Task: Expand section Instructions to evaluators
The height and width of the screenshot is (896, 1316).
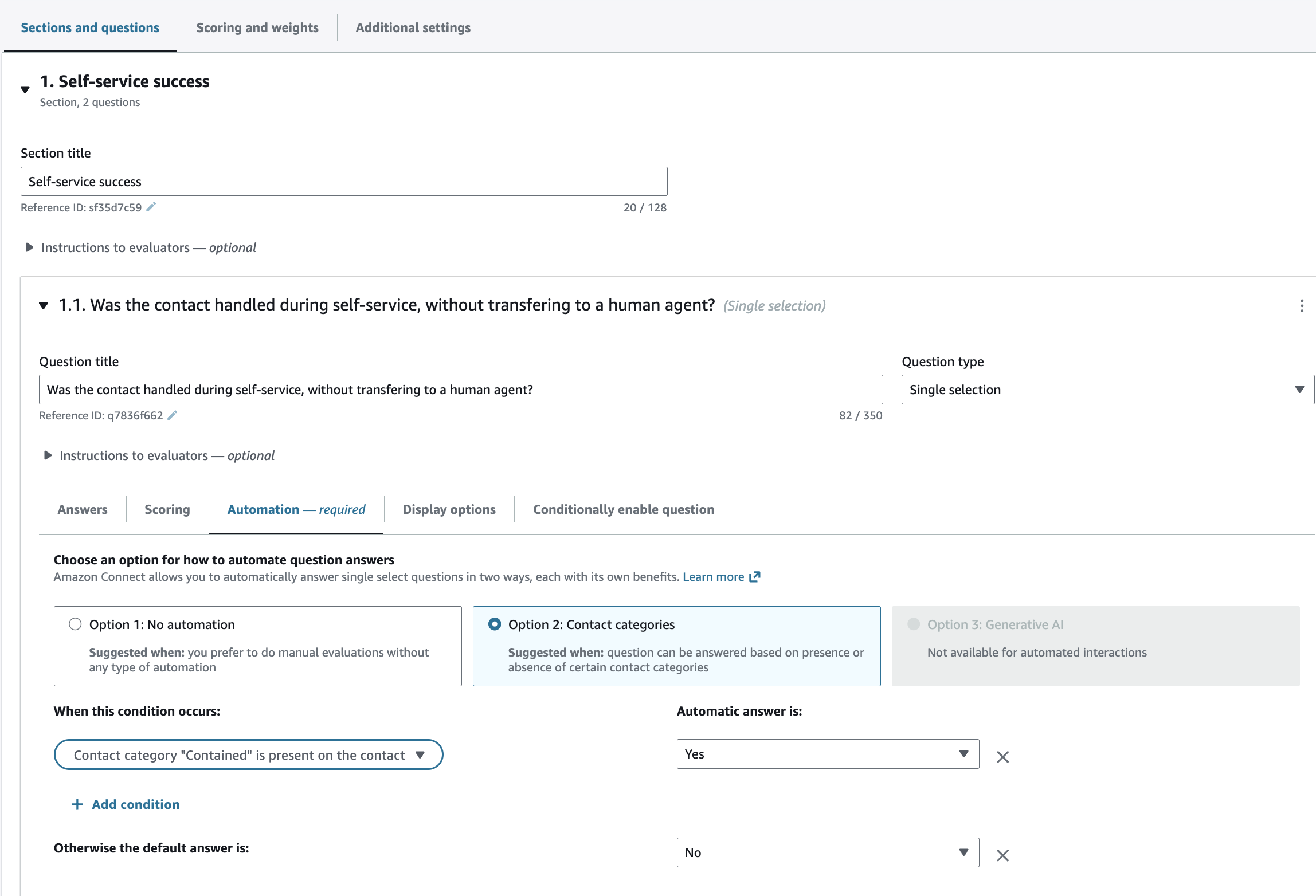Action: (x=30, y=247)
